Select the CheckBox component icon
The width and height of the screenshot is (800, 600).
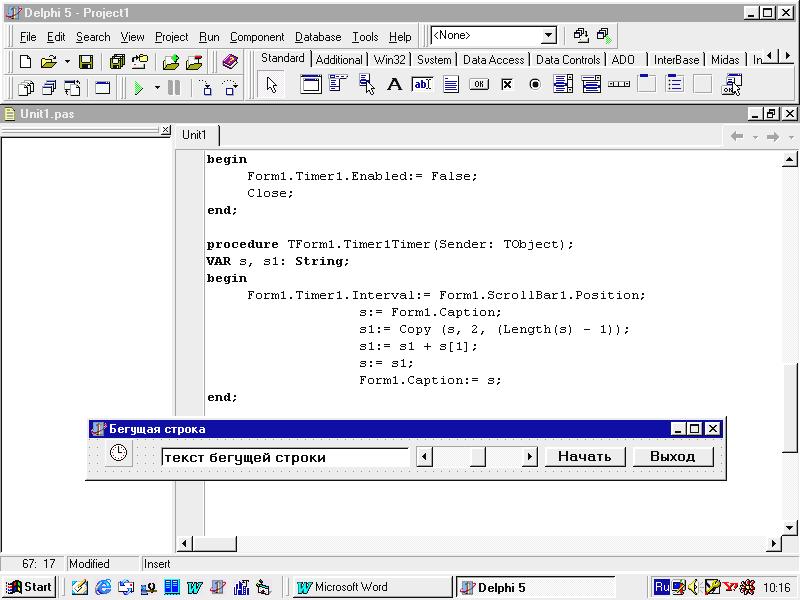click(x=507, y=84)
